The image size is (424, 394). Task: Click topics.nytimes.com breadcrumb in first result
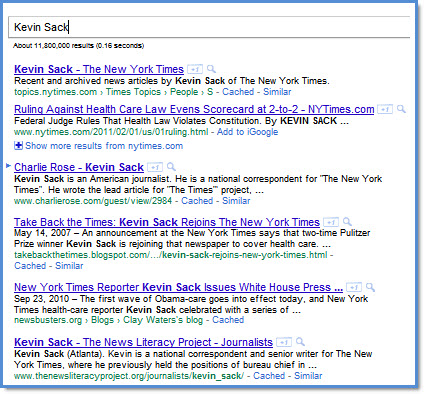pyautogui.click(x=55, y=92)
